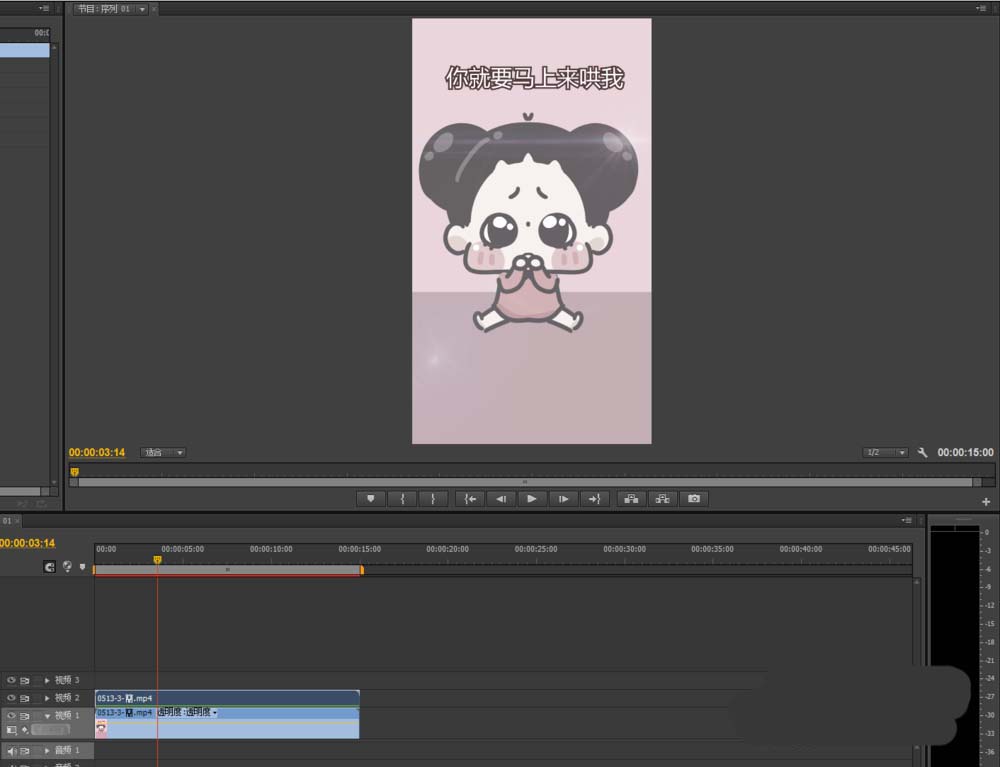
Task: Toggle sync lock on 音频 1 track
Action: click(x=25, y=751)
